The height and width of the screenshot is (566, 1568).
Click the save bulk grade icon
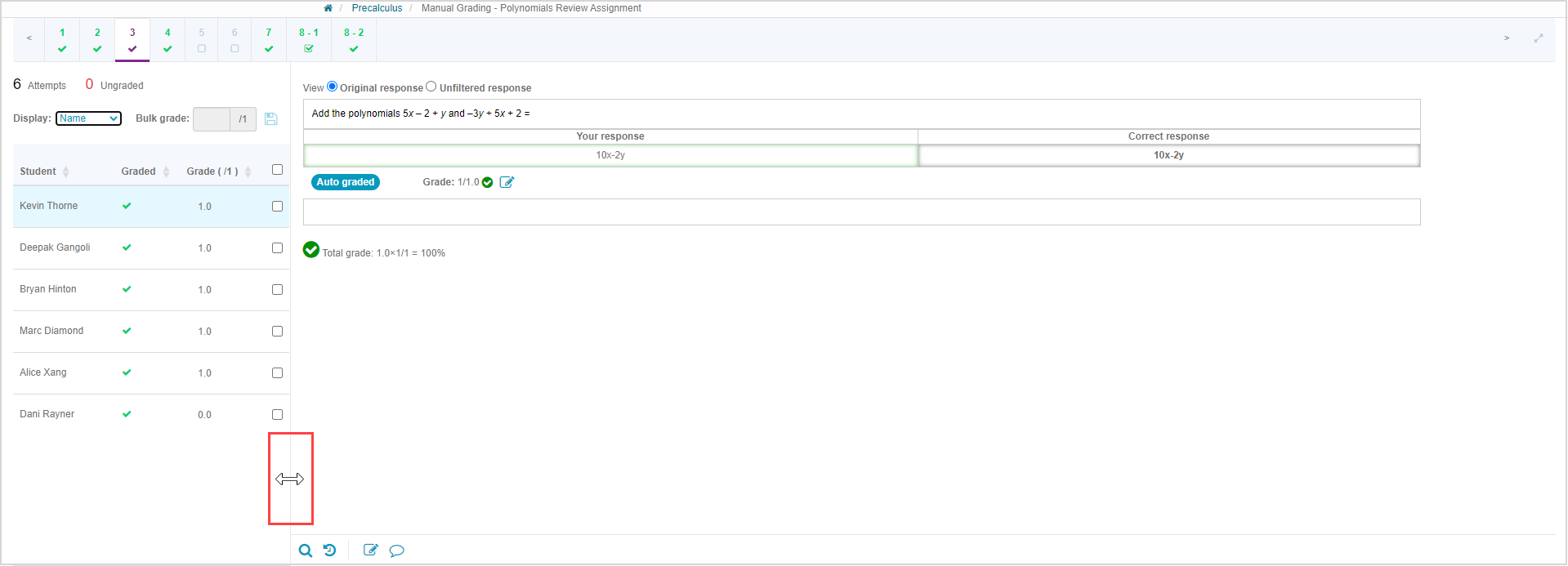(x=271, y=119)
